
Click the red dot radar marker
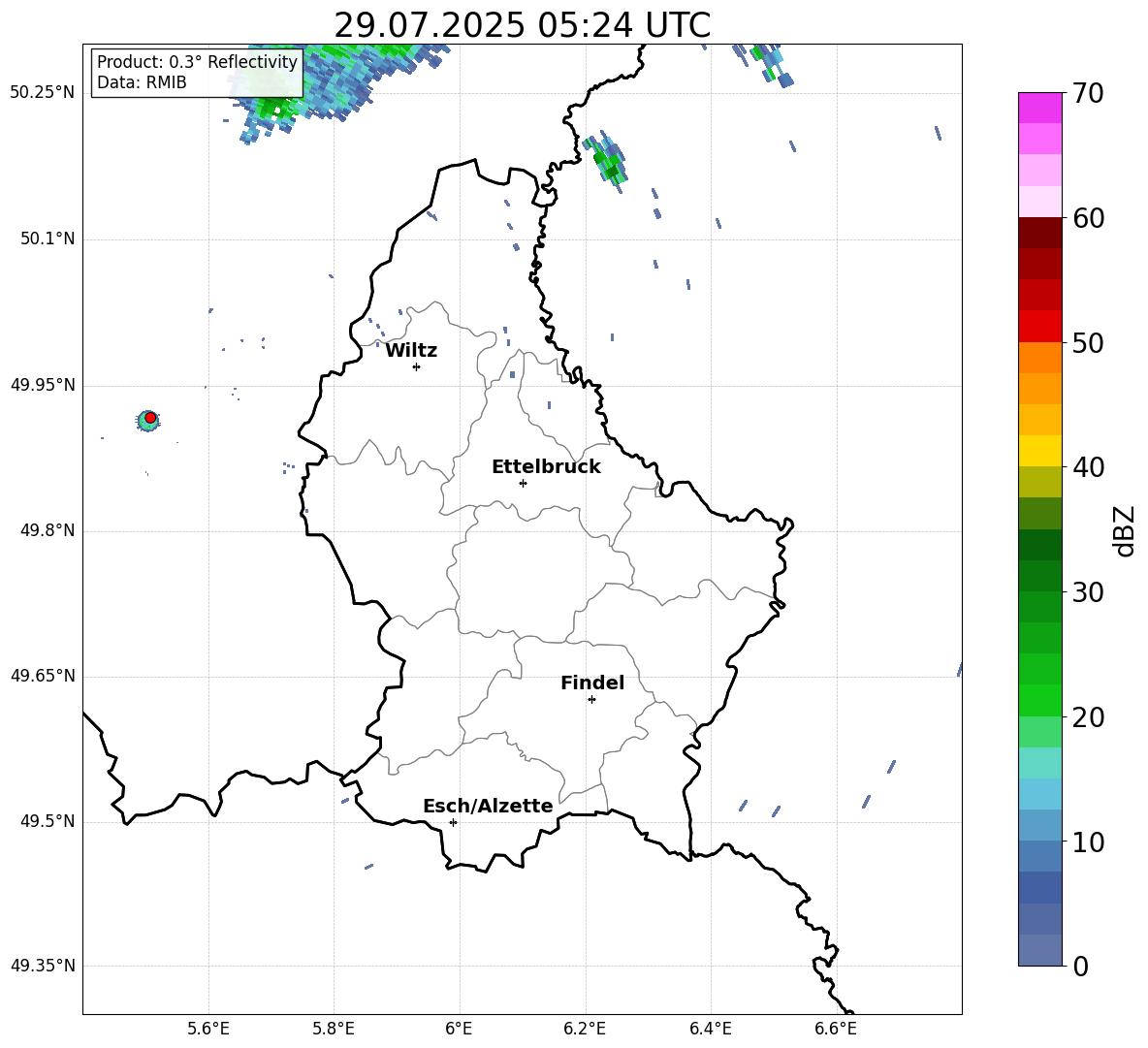click(150, 418)
